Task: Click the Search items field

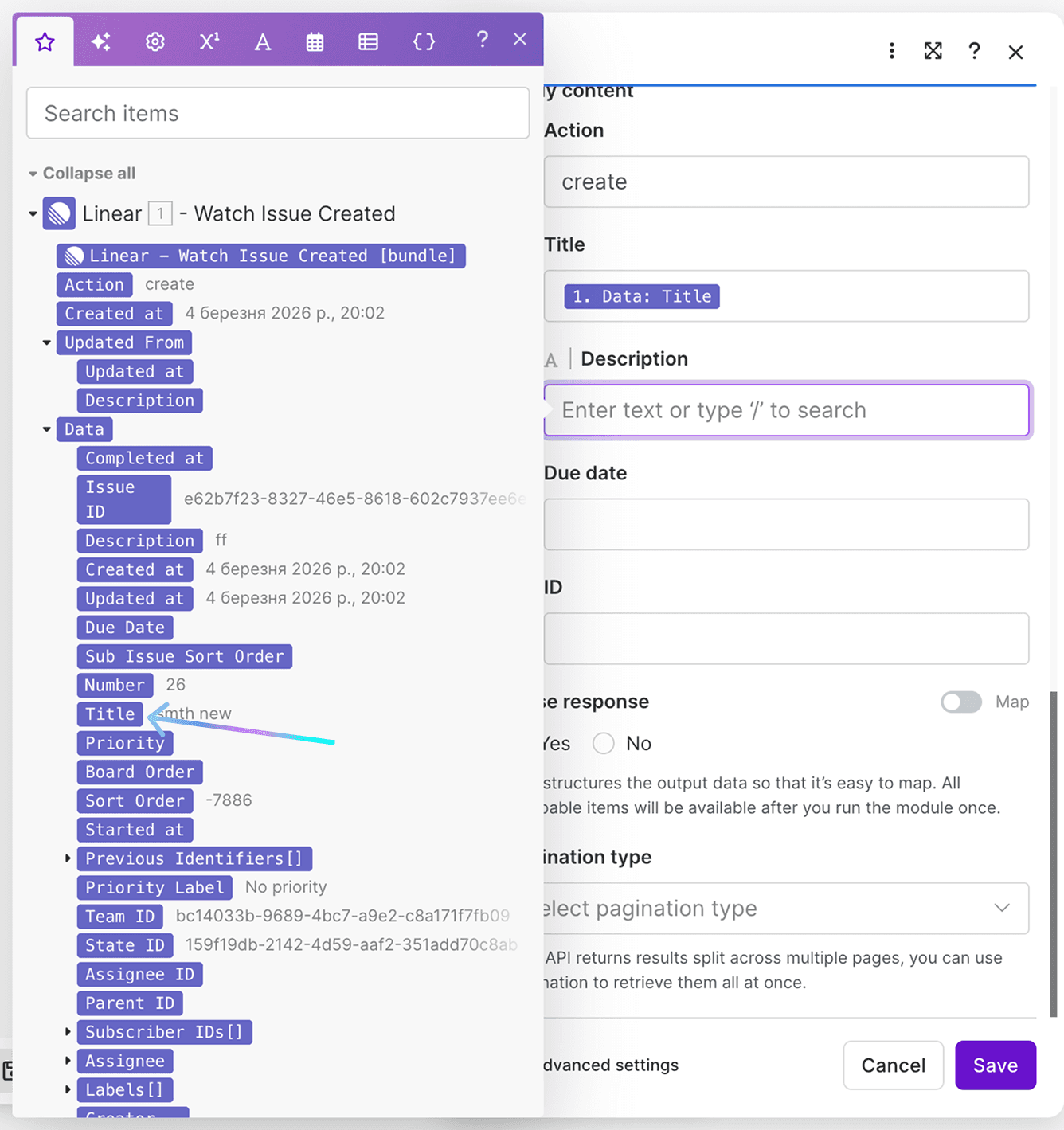Action: point(278,113)
